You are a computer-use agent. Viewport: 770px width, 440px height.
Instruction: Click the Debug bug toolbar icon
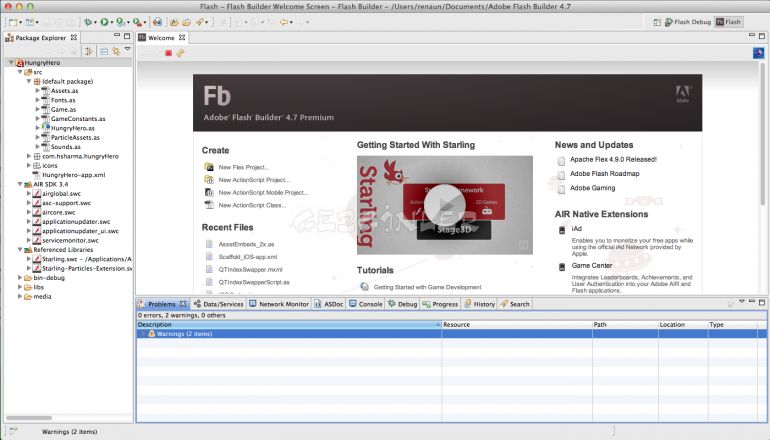(88, 22)
